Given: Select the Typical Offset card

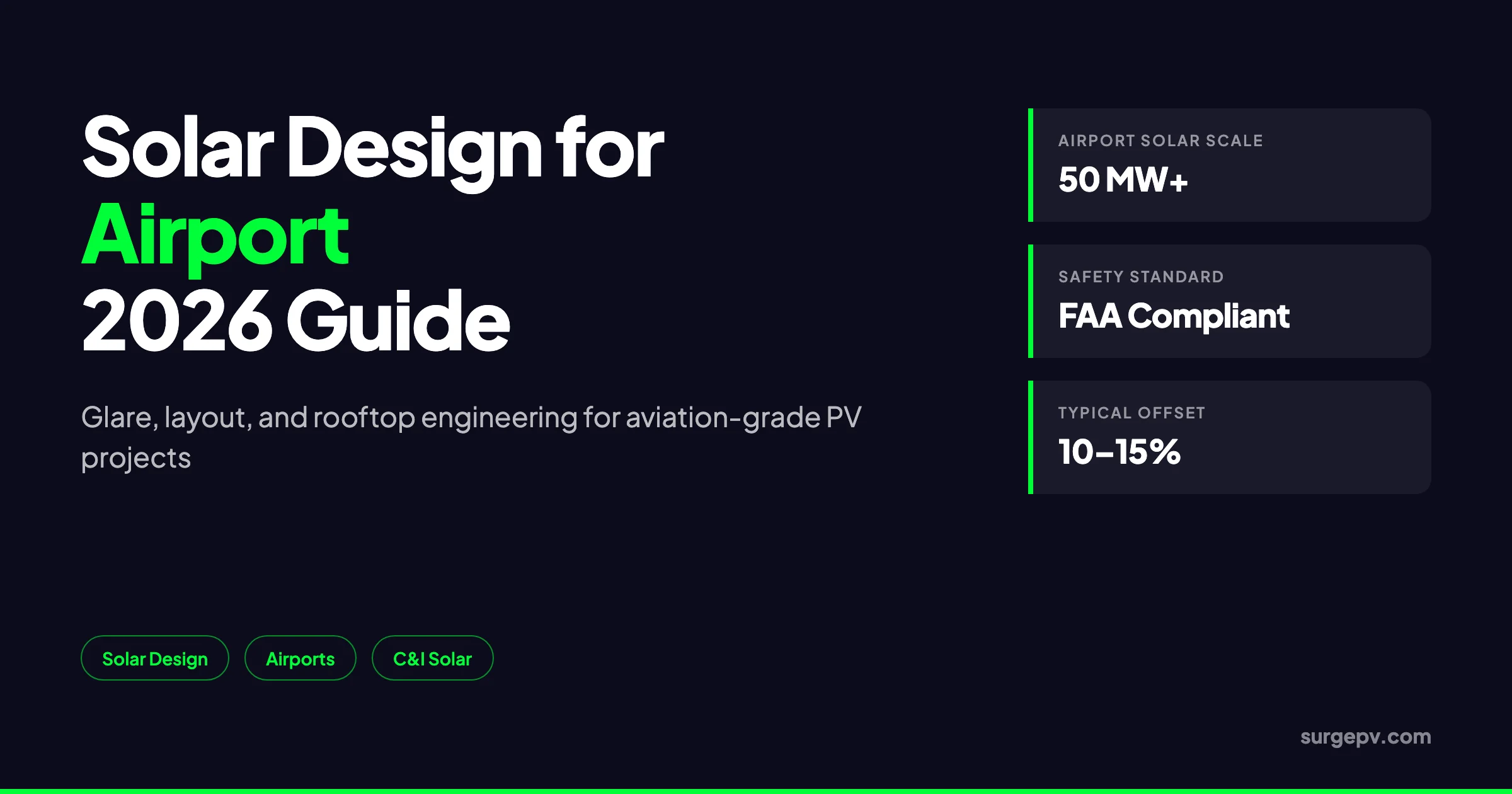Looking at the screenshot, I should [1230, 437].
